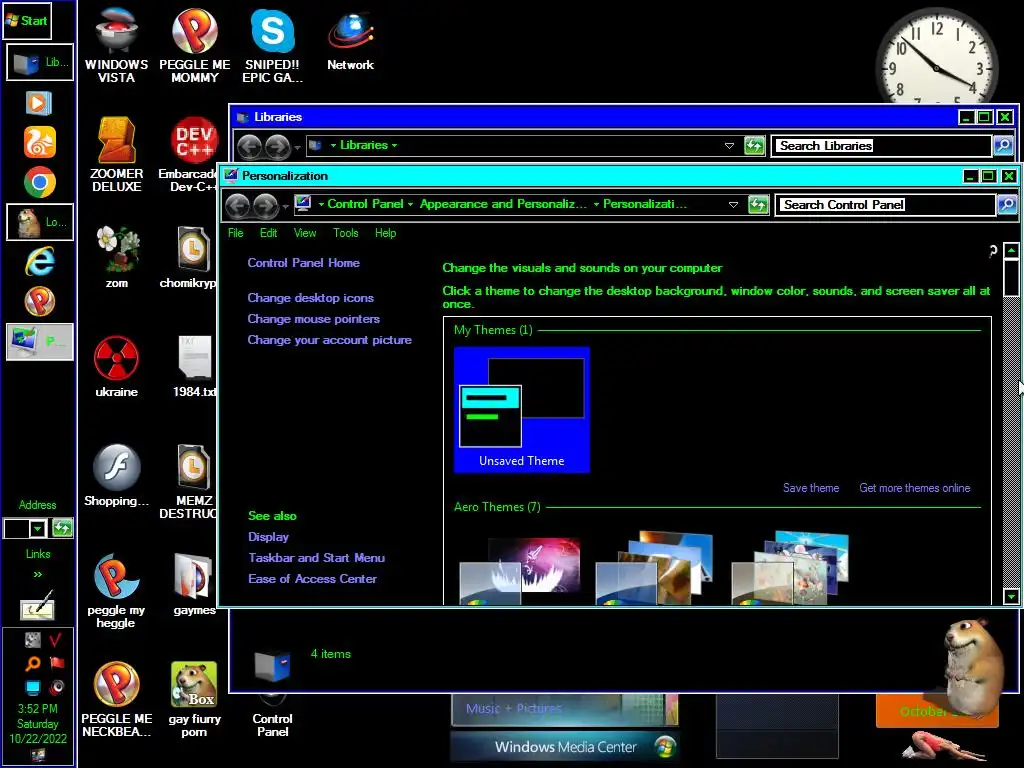Click Get more themes online link
1024x768 pixels.
[914, 488]
